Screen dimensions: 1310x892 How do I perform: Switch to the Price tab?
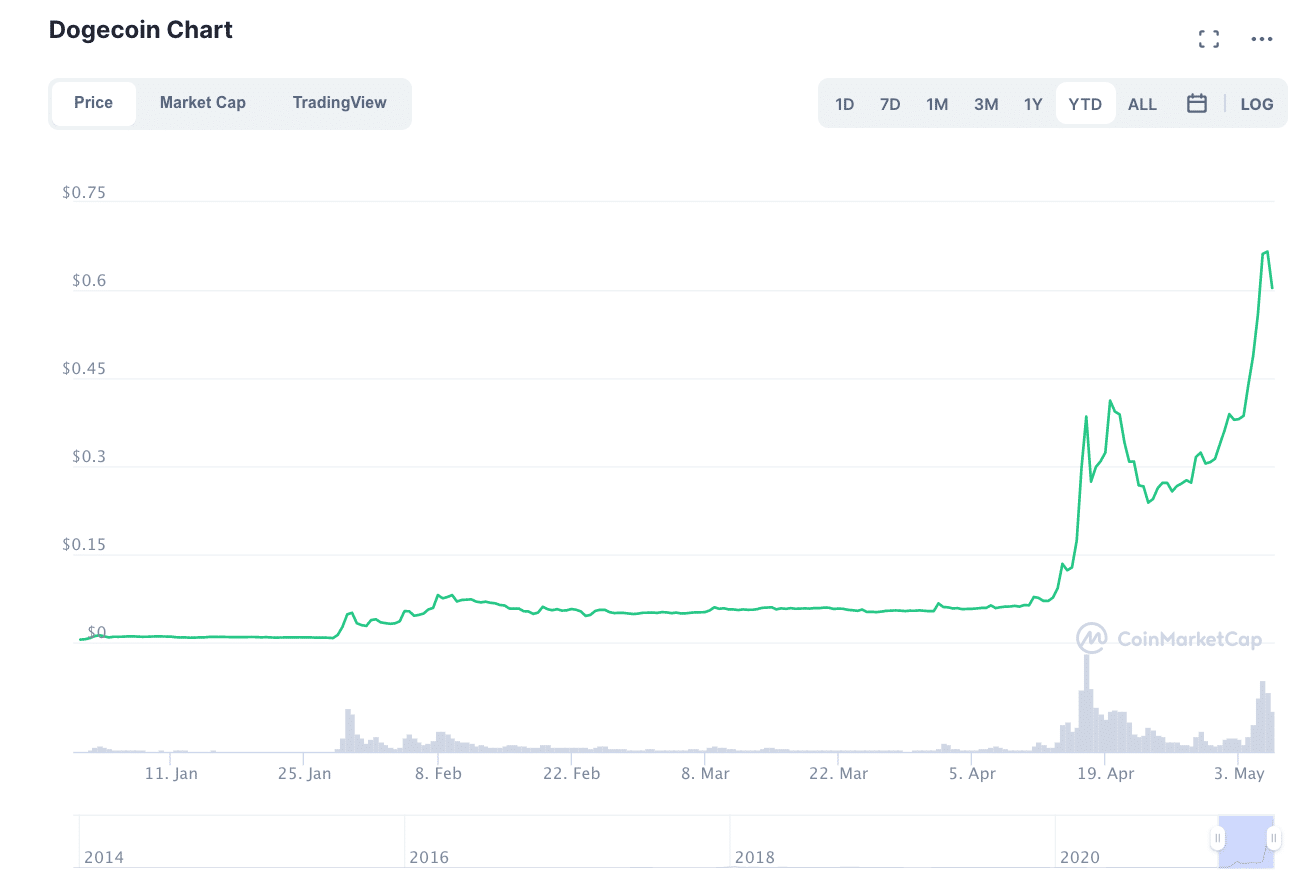pyautogui.click(x=93, y=103)
